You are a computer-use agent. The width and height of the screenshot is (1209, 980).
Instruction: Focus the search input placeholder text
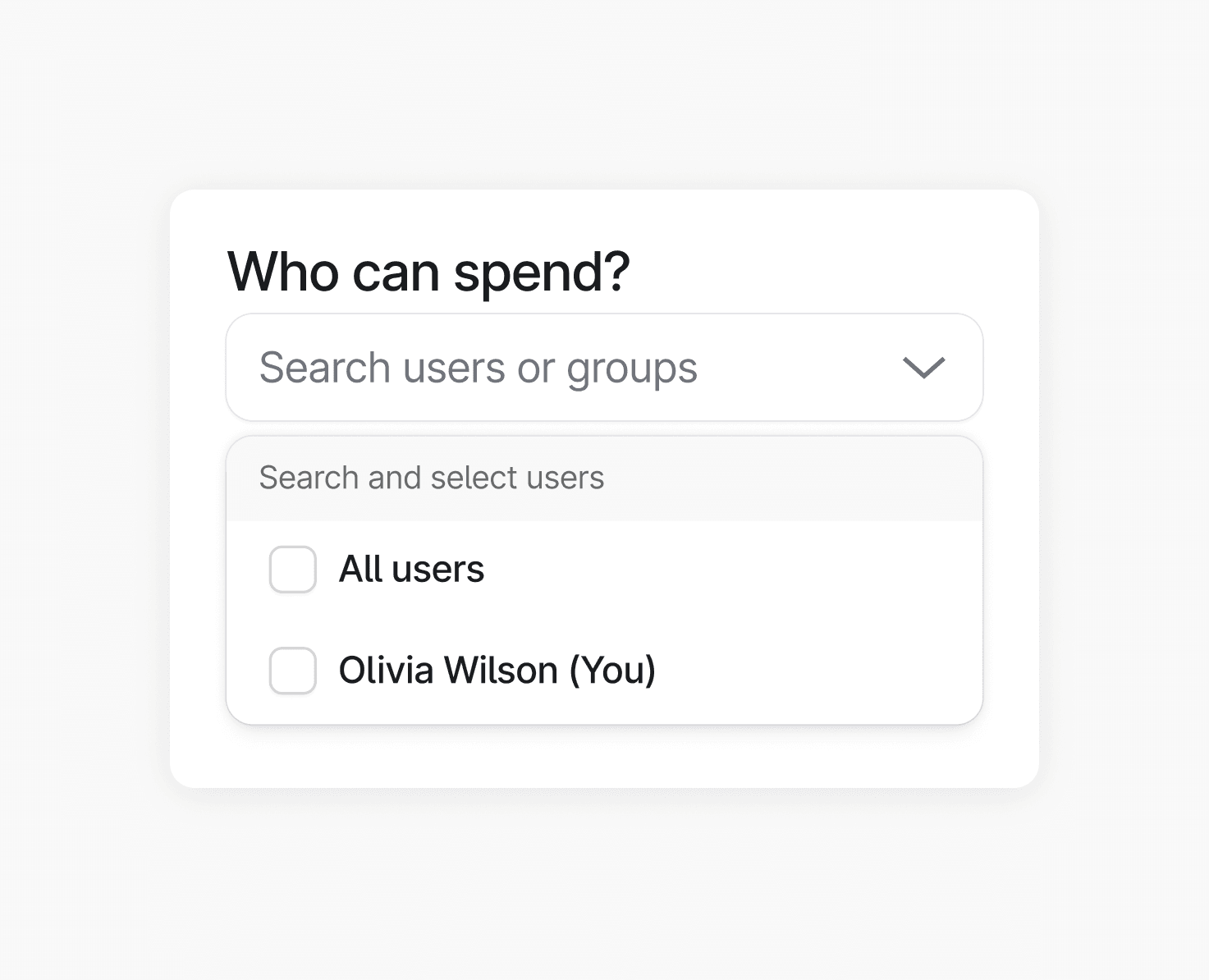[x=479, y=367]
